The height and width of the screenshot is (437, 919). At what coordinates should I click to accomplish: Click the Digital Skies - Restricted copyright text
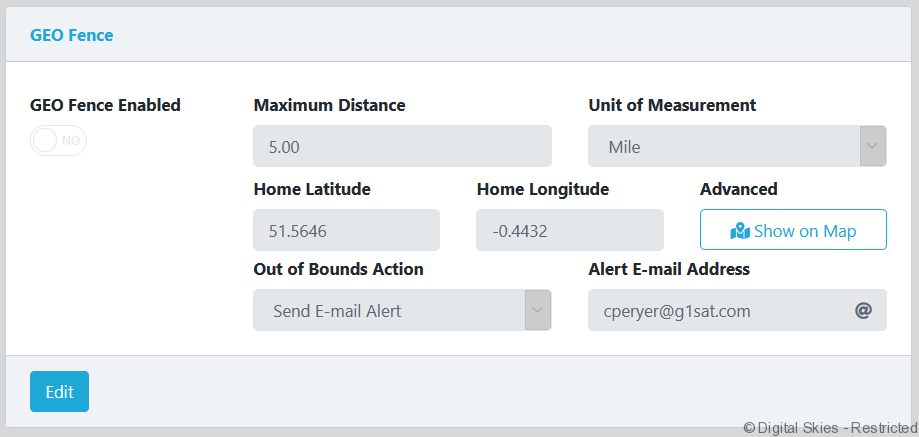830,427
